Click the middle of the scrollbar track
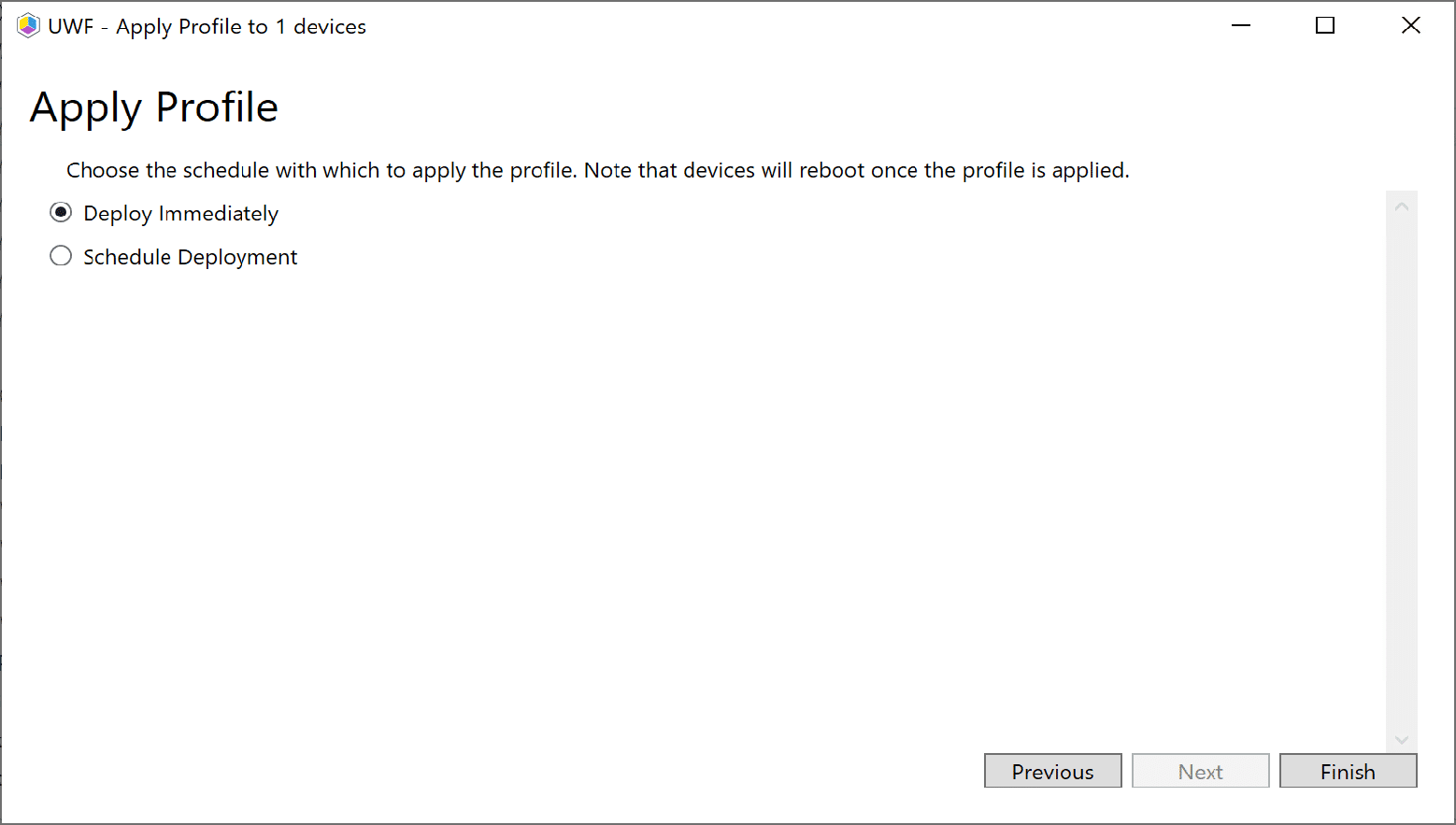The height and width of the screenshot is (825, 1456). (x=1401, y=467)
